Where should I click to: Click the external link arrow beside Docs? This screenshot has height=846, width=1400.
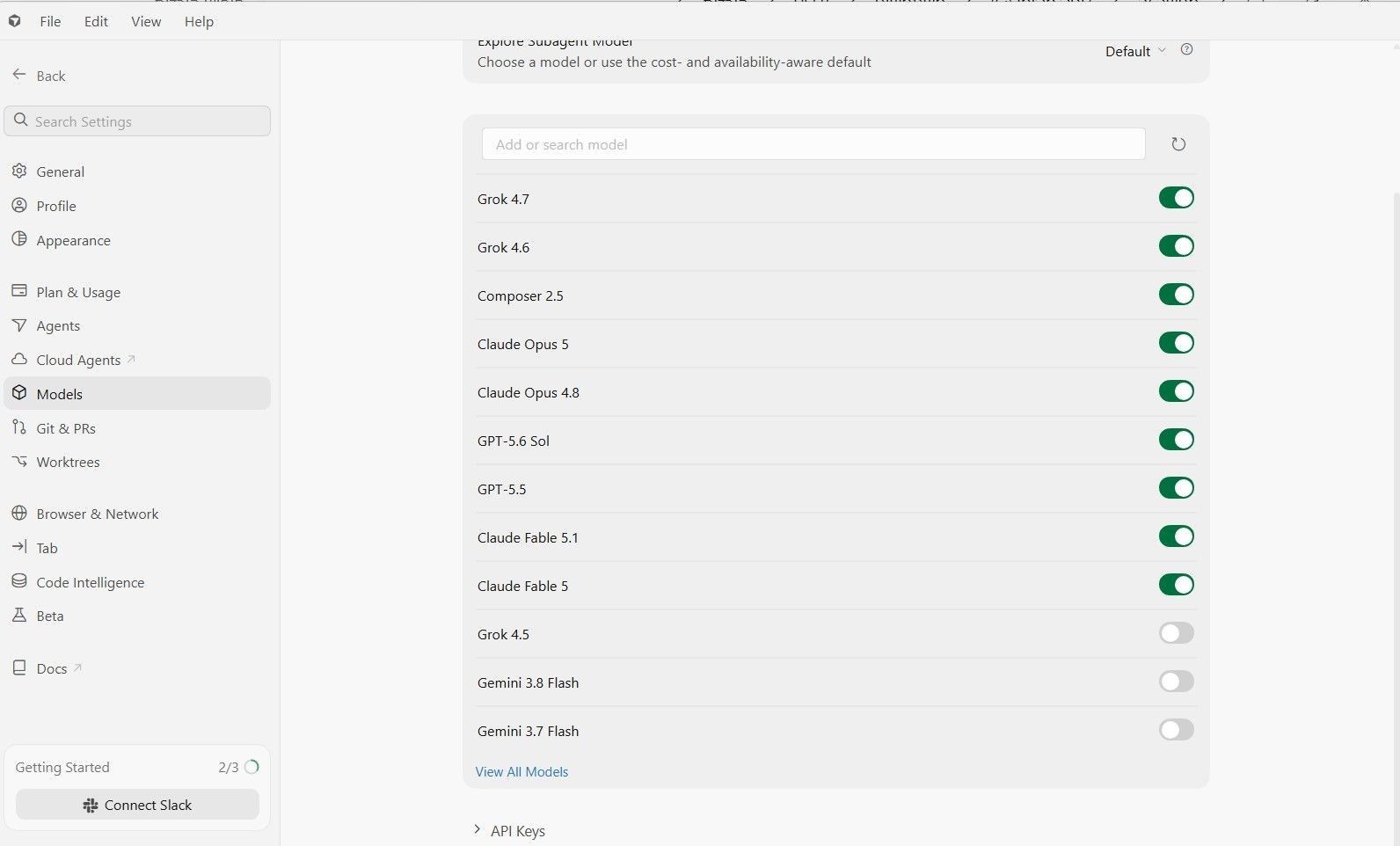tap(77, 667)
